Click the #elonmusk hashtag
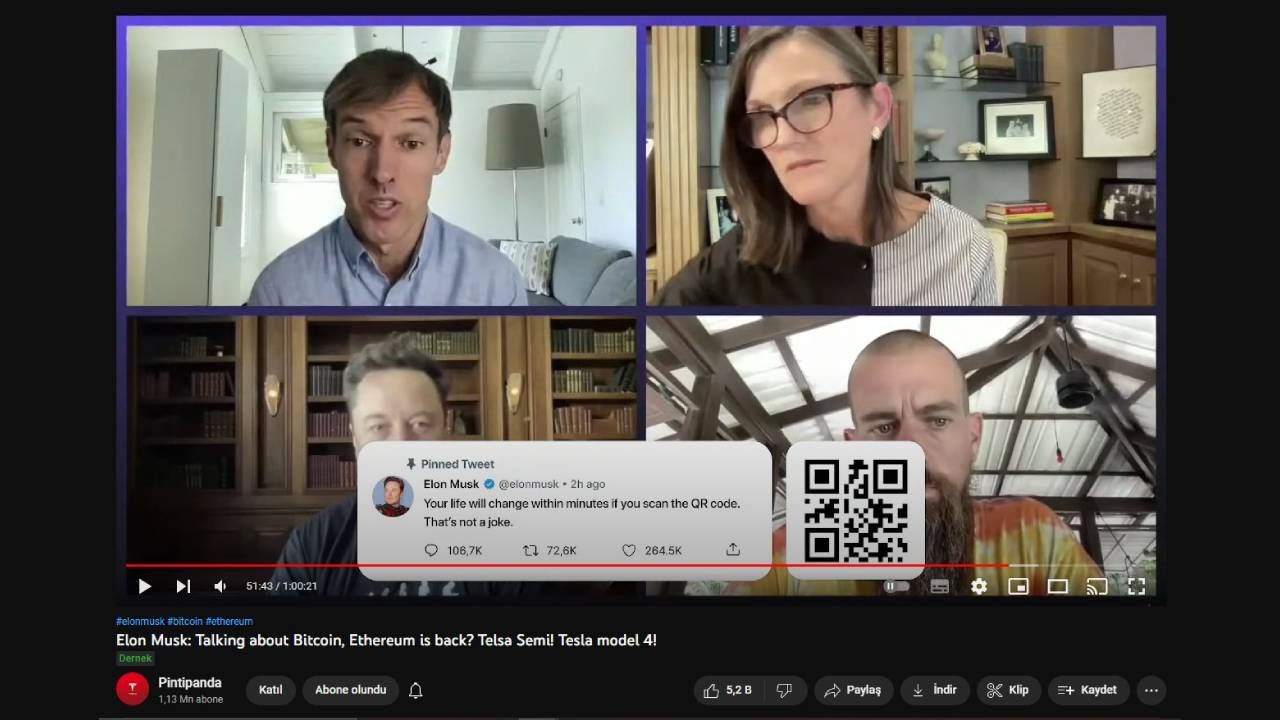The height and width of the screenshot is (720, 1280). [140, 621]
